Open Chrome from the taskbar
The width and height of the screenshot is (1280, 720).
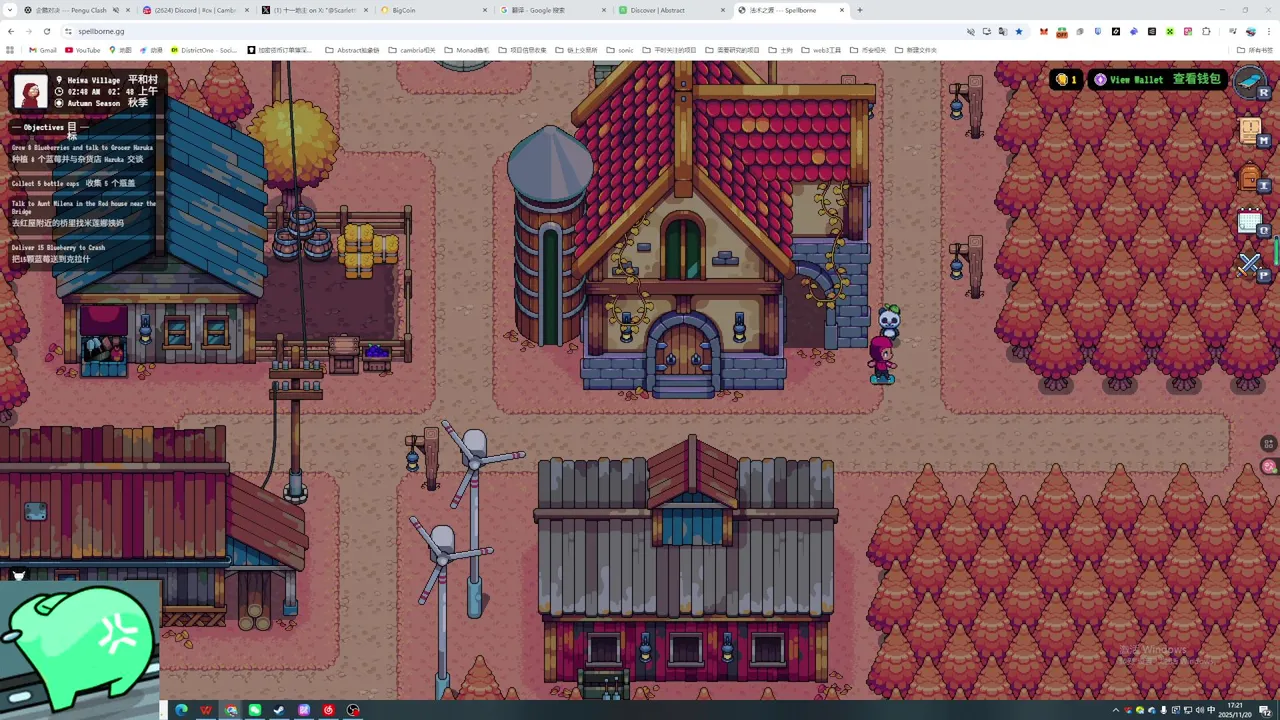231,710
